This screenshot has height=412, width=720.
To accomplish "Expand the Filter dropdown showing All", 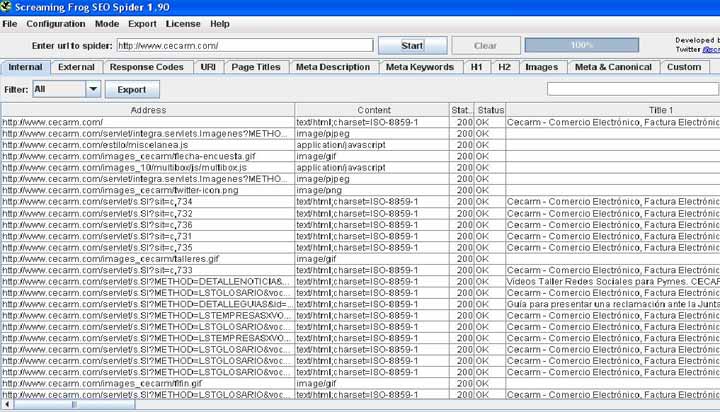I will (x=93, y=89).
